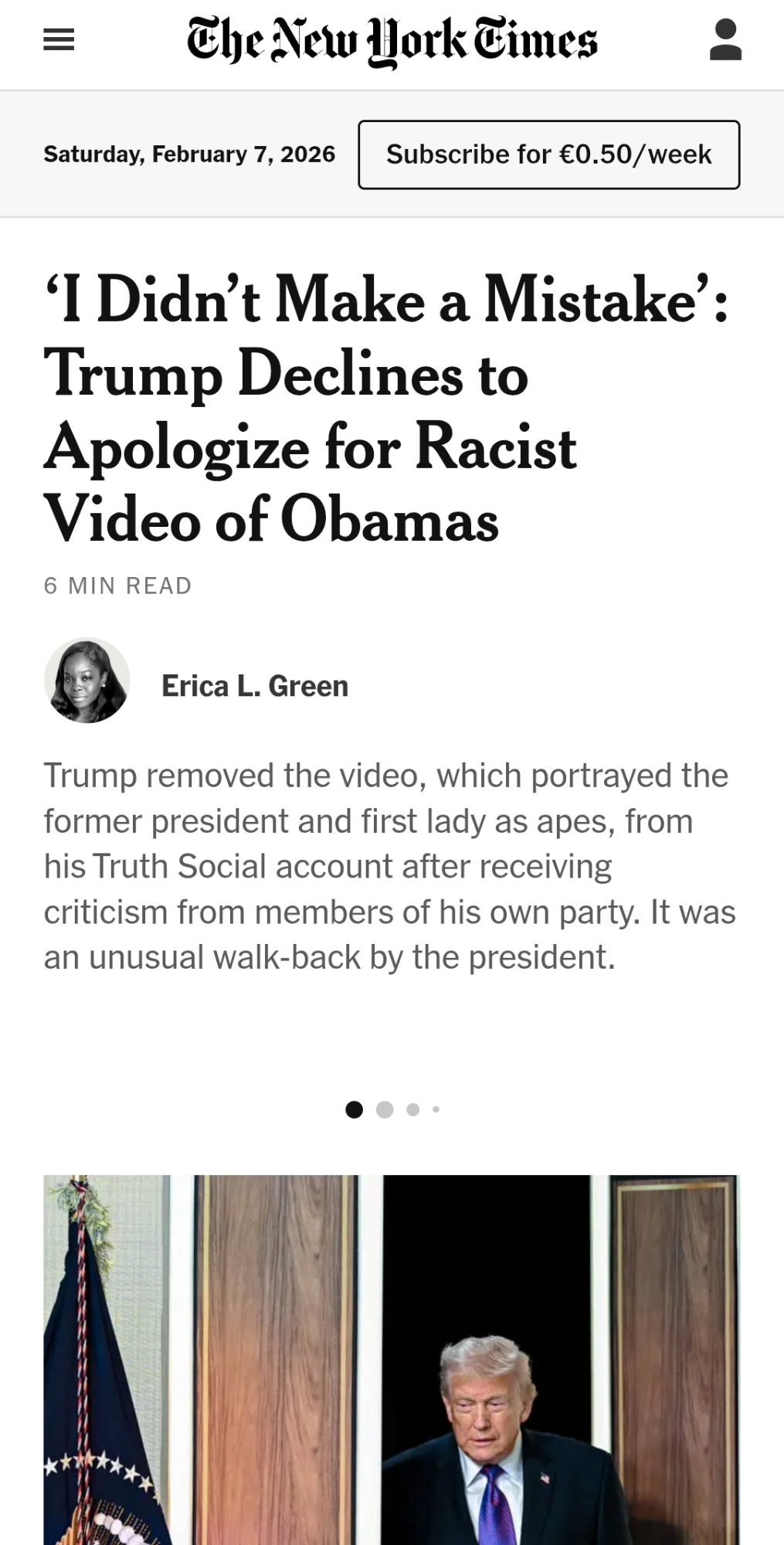Click Erica L. Green's author photo

(x=87, y=681)
